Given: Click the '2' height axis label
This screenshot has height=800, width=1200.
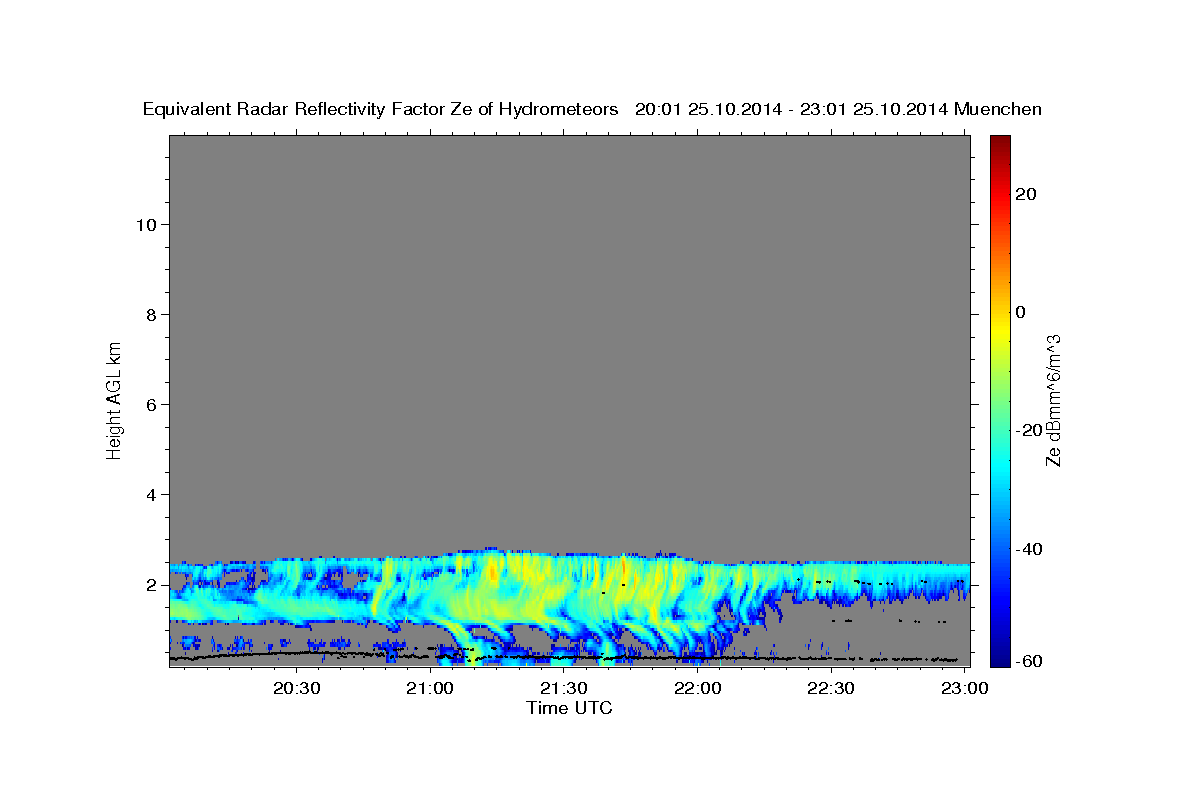Looking at the screenshot, I should point(151,585).
